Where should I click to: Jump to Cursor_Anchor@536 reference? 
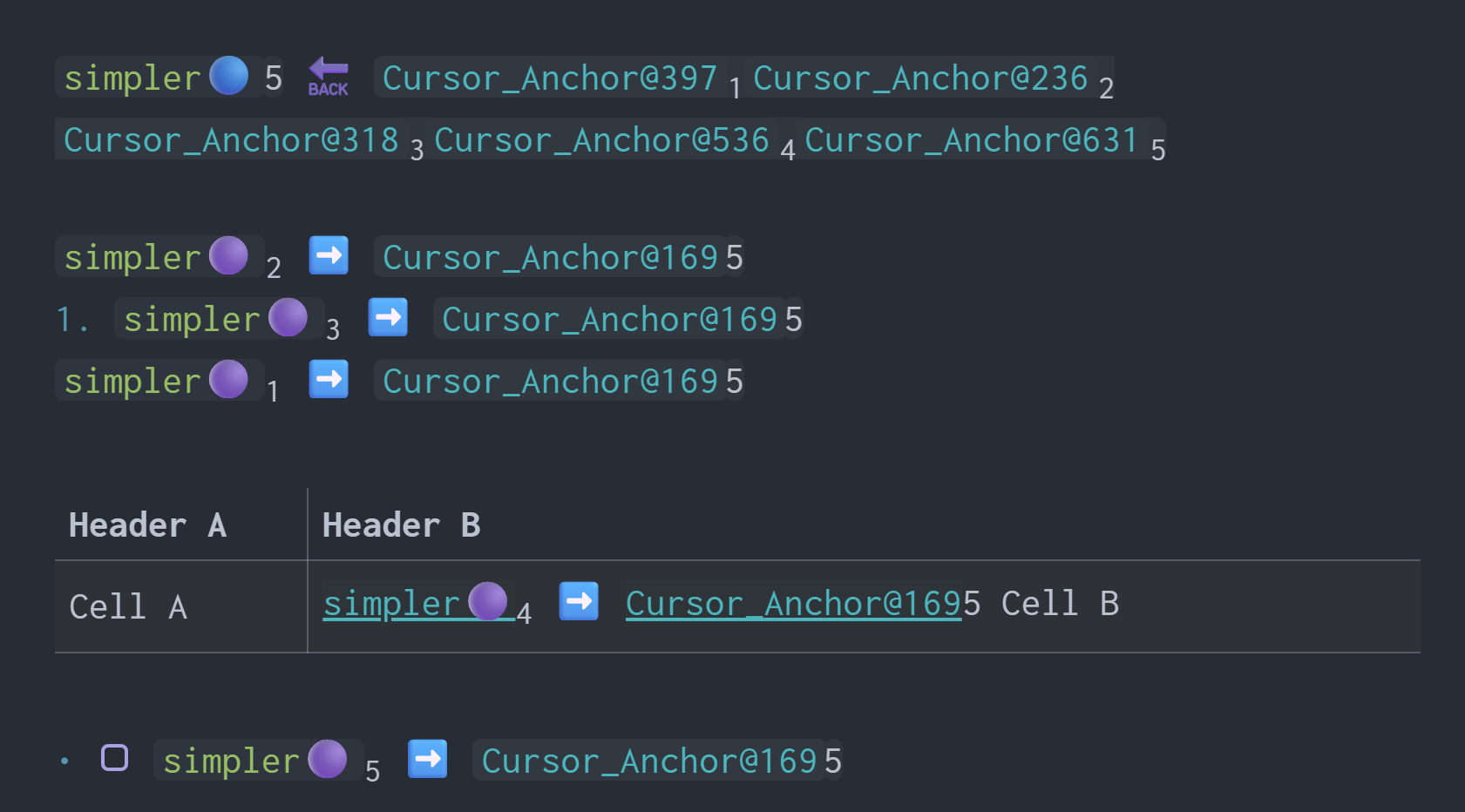[601, 140]
